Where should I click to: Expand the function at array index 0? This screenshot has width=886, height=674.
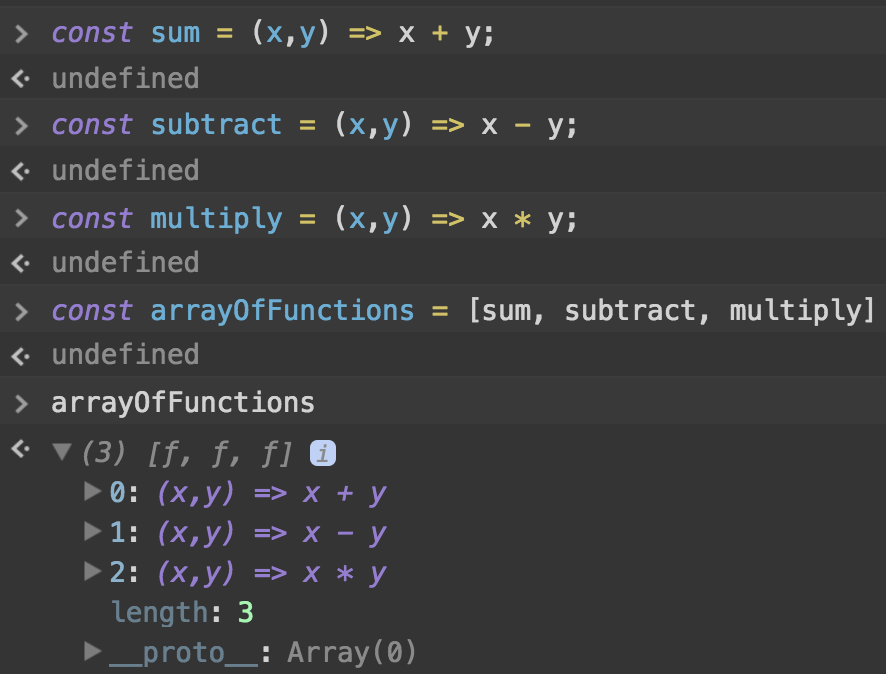pos(91,492)
